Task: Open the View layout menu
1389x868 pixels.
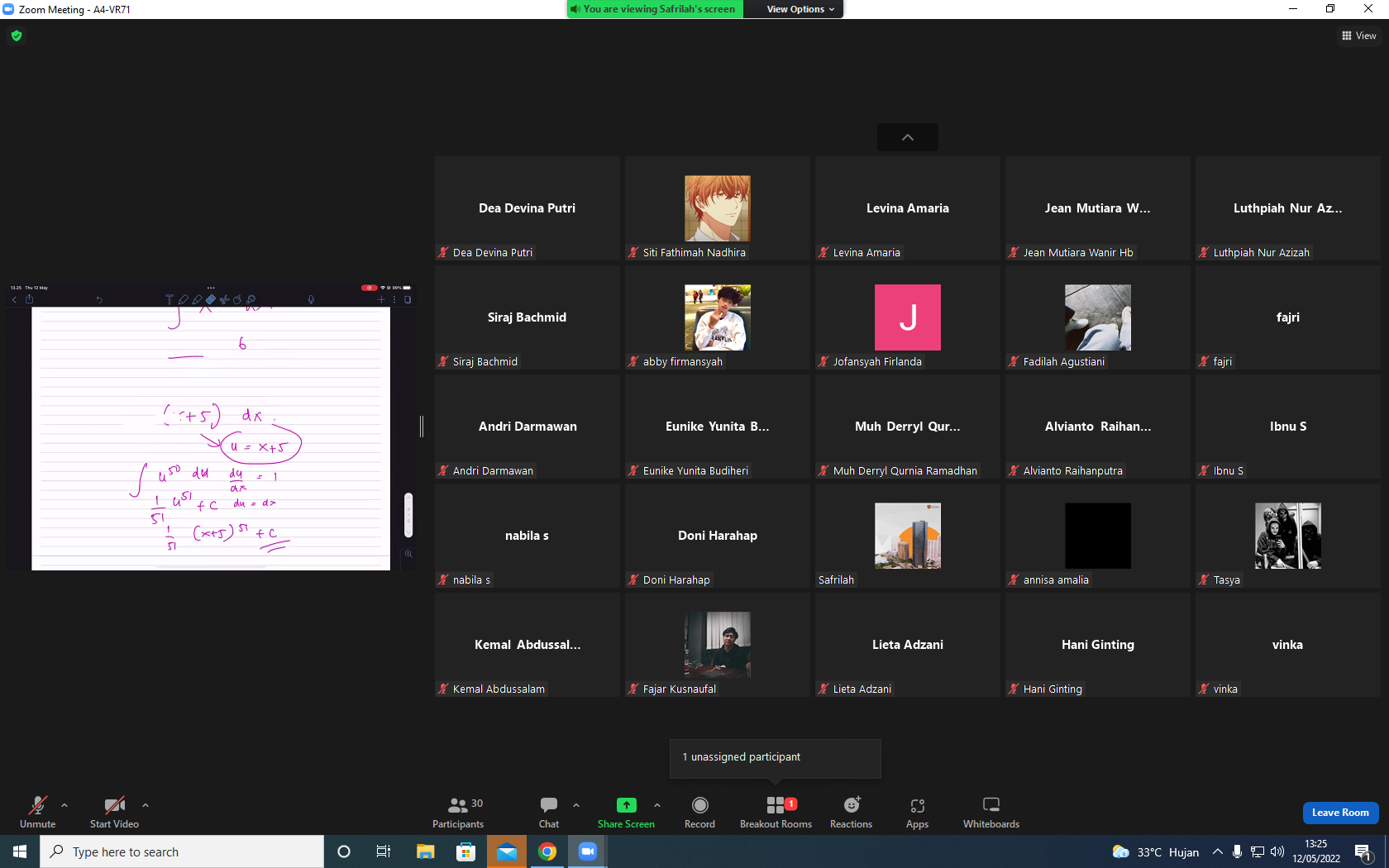Action: tap(1358, 36)
